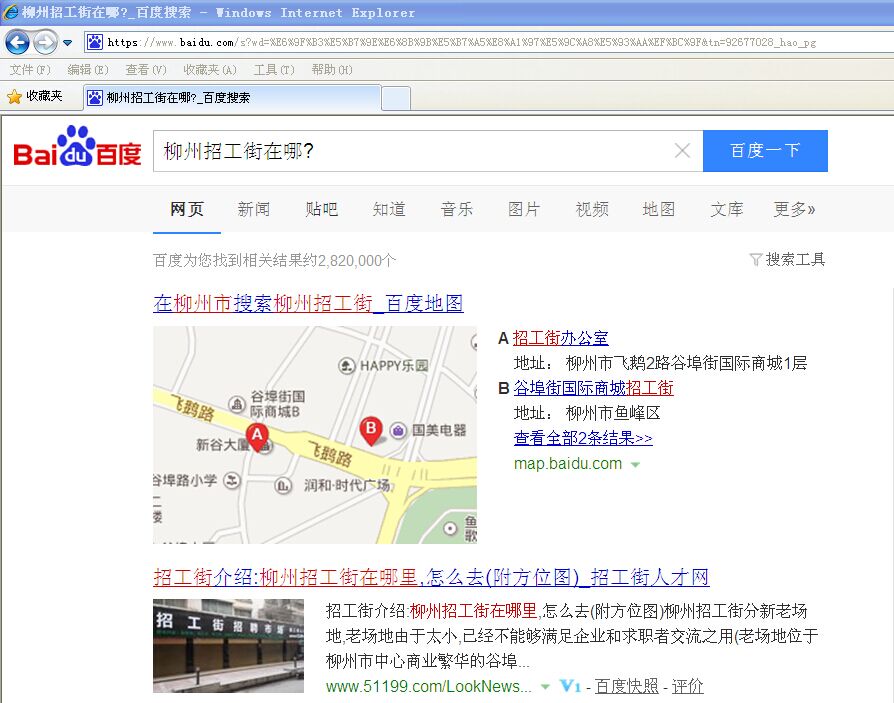
Task: Click the 收藏夹 favorites star button
Action: point(35,96)
